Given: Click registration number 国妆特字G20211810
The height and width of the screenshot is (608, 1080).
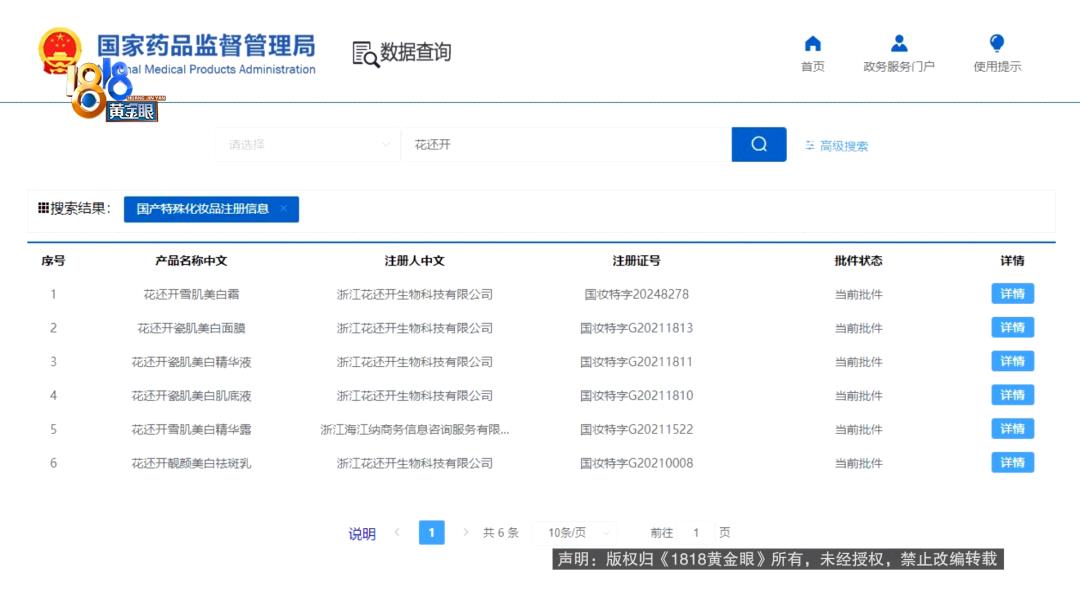Looking at the screenshot, I should pos(636,396).
